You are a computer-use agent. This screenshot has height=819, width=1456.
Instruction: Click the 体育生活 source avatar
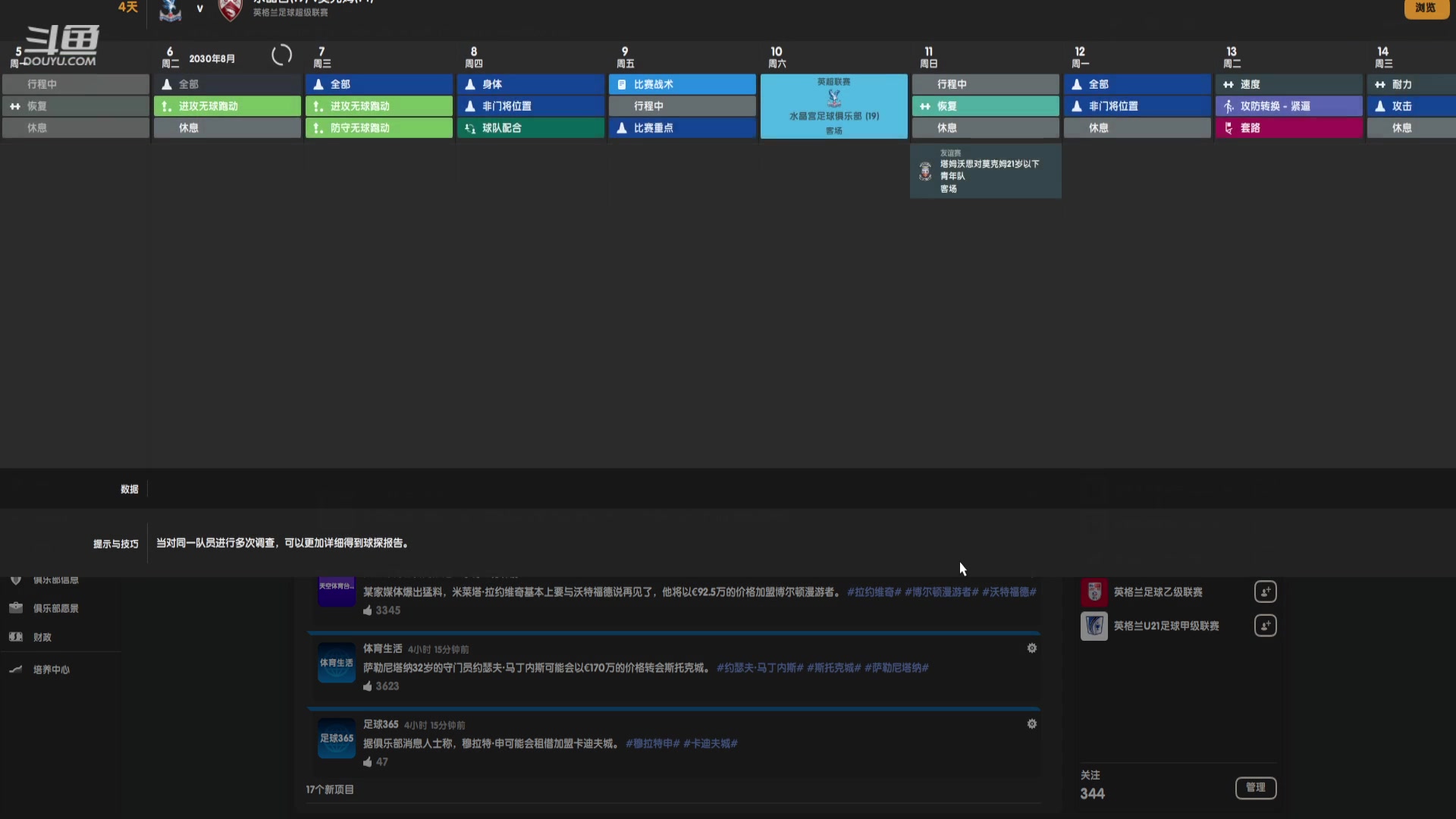tap(336, 663)
